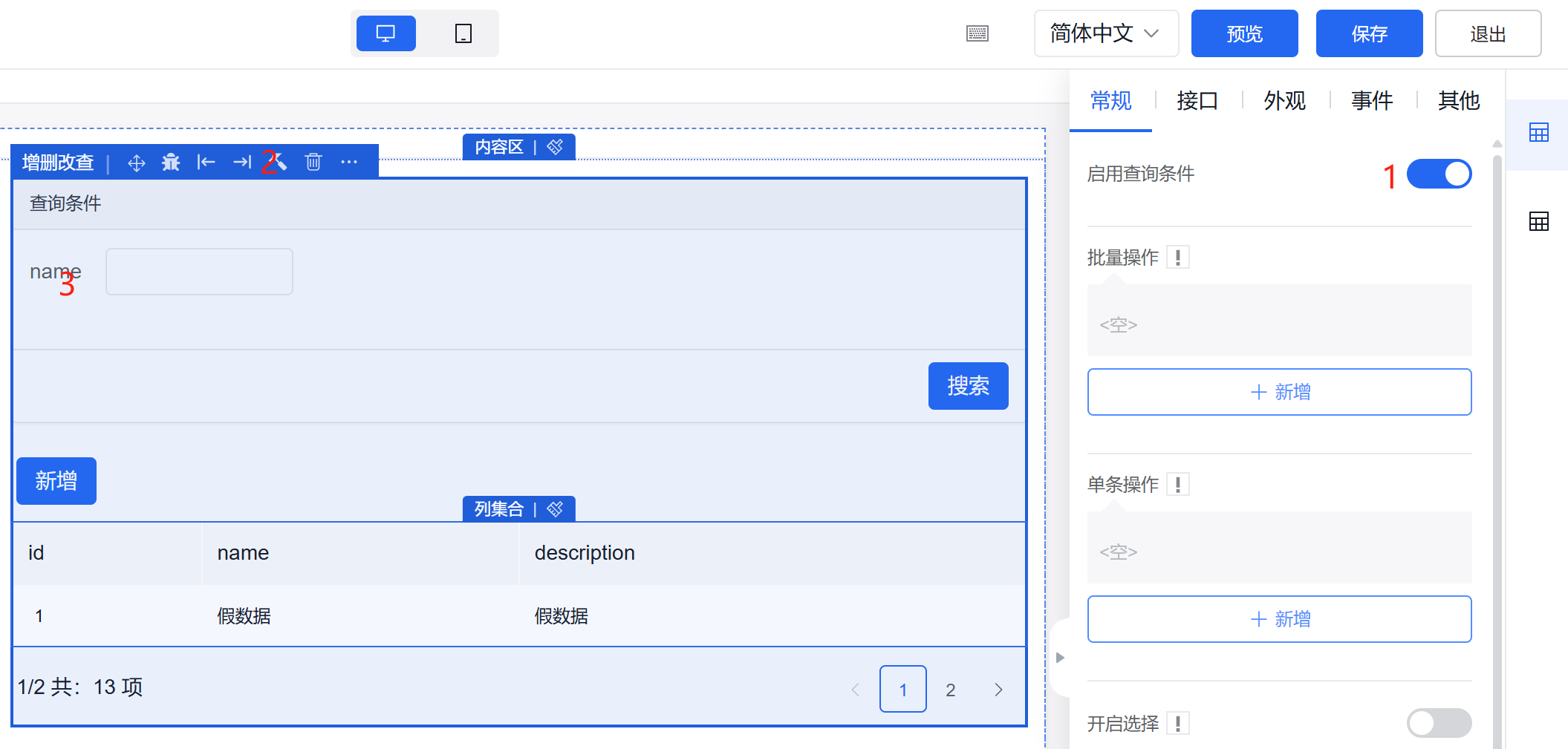Click the bug debug icon in component toolbar

tap(171, 163)
